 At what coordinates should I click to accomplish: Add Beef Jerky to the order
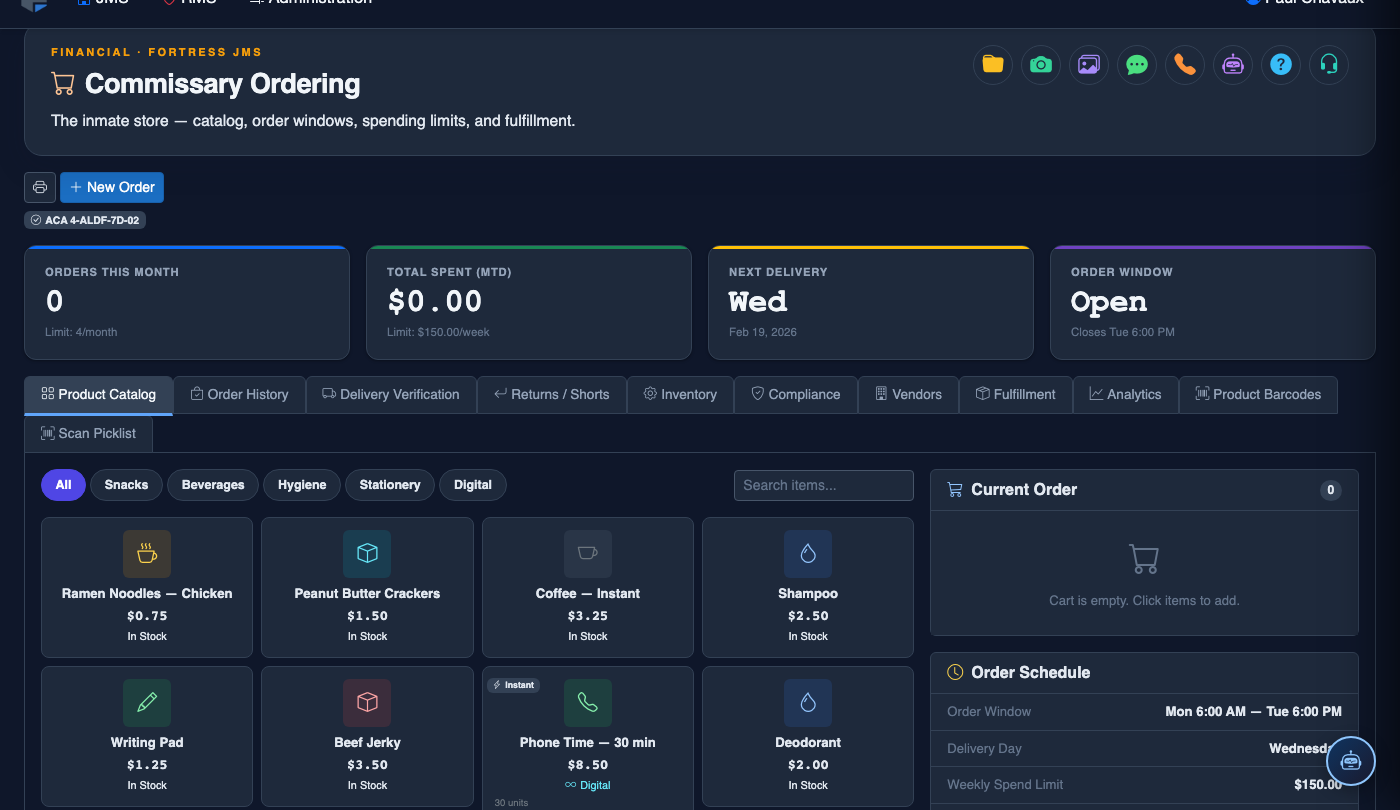[367, 736]
